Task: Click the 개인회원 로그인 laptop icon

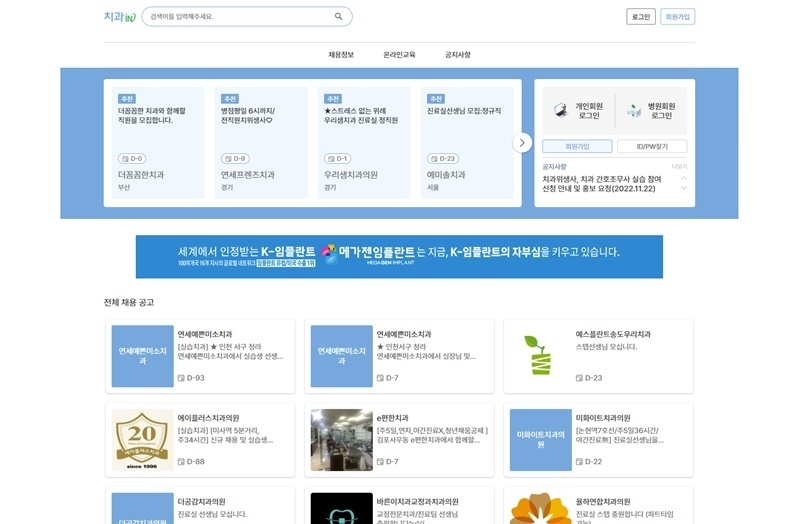Action: pyautogui.click(x=559, y=110)
